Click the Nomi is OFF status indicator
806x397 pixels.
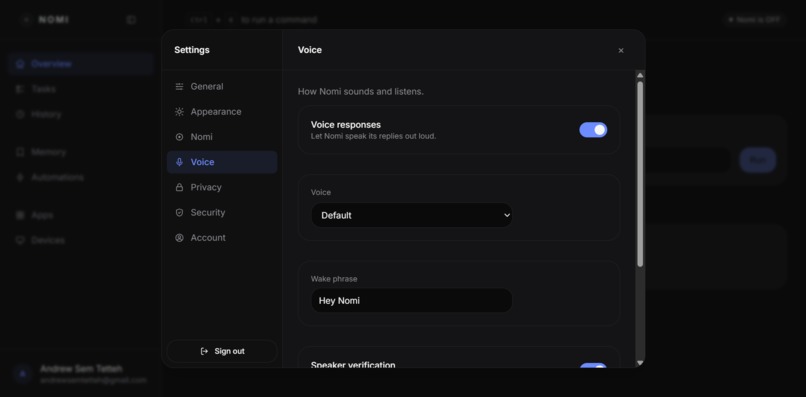click(x=755, y=20)
